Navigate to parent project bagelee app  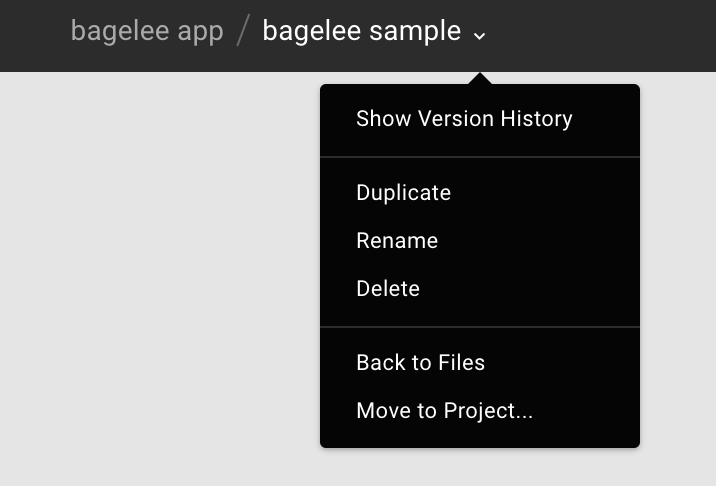click(x=147, y=32)
